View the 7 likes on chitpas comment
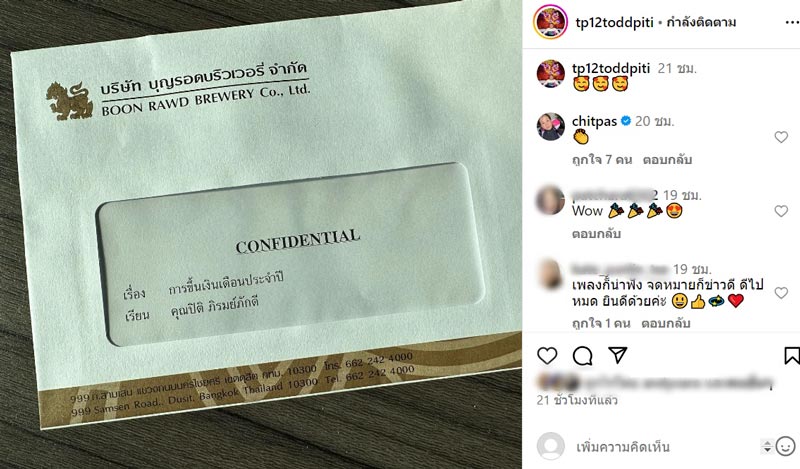 (x=602, y=160)
